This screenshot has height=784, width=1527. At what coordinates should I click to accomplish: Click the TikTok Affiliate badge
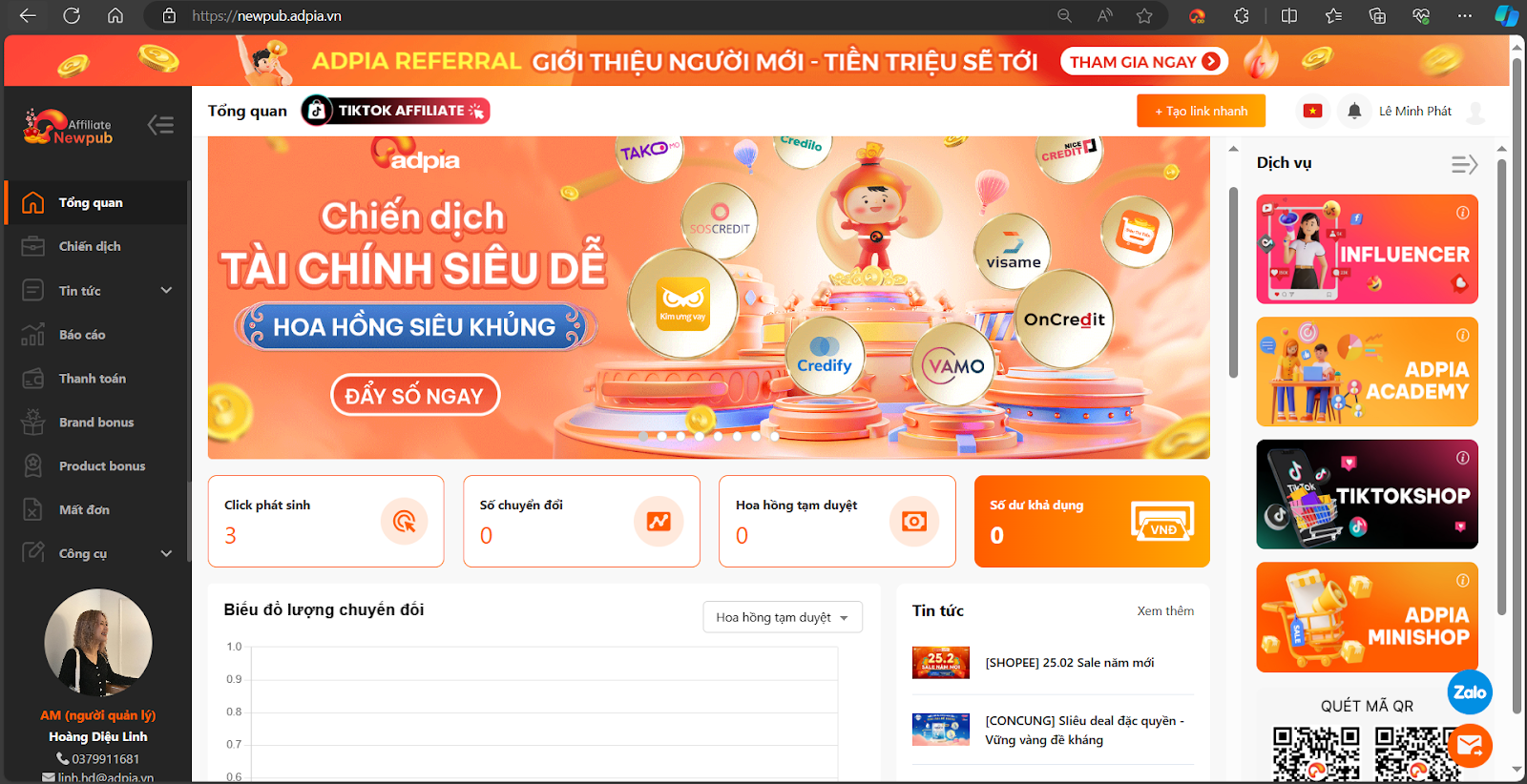click(x=395, y=111)
